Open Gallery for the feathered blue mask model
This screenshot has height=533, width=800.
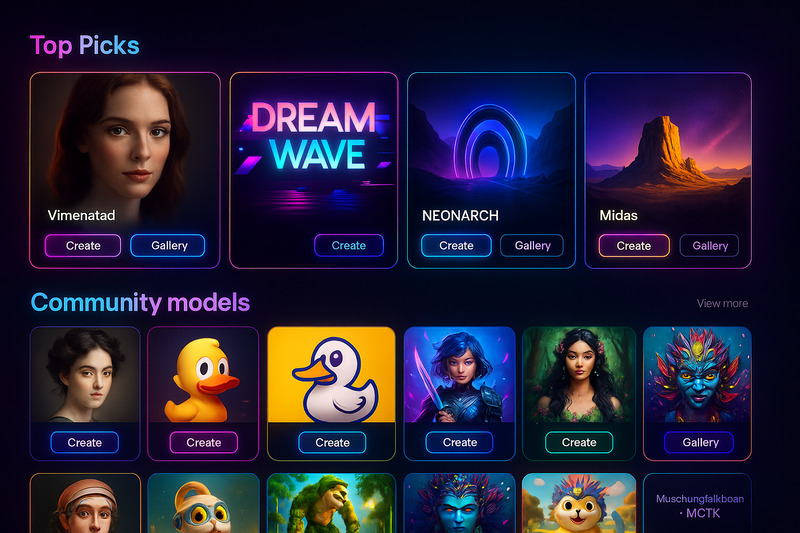pos(699,443)
